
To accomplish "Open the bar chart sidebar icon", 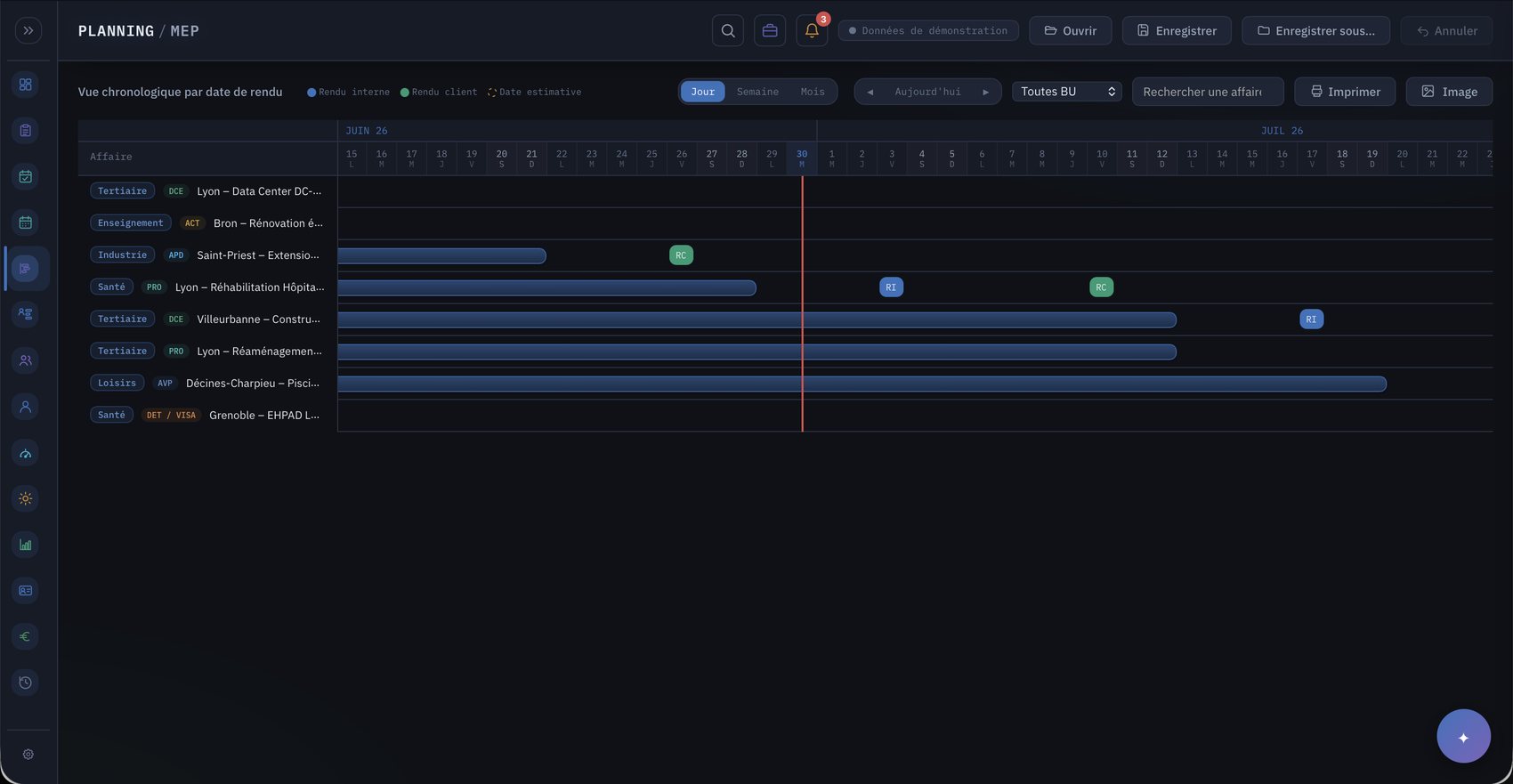I will (26, 545).
